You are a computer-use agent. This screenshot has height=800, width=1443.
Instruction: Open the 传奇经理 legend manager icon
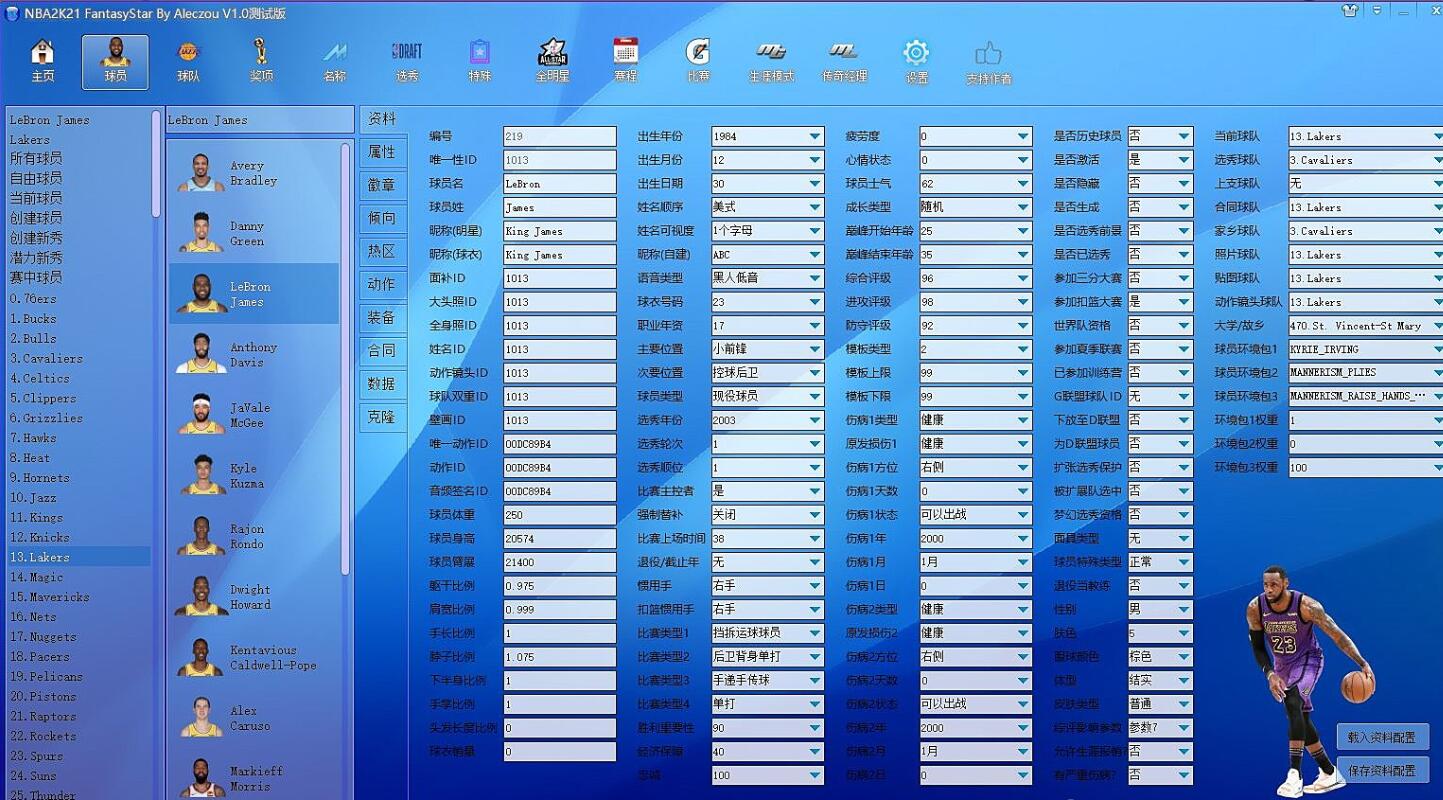click(x=844, y=61)
